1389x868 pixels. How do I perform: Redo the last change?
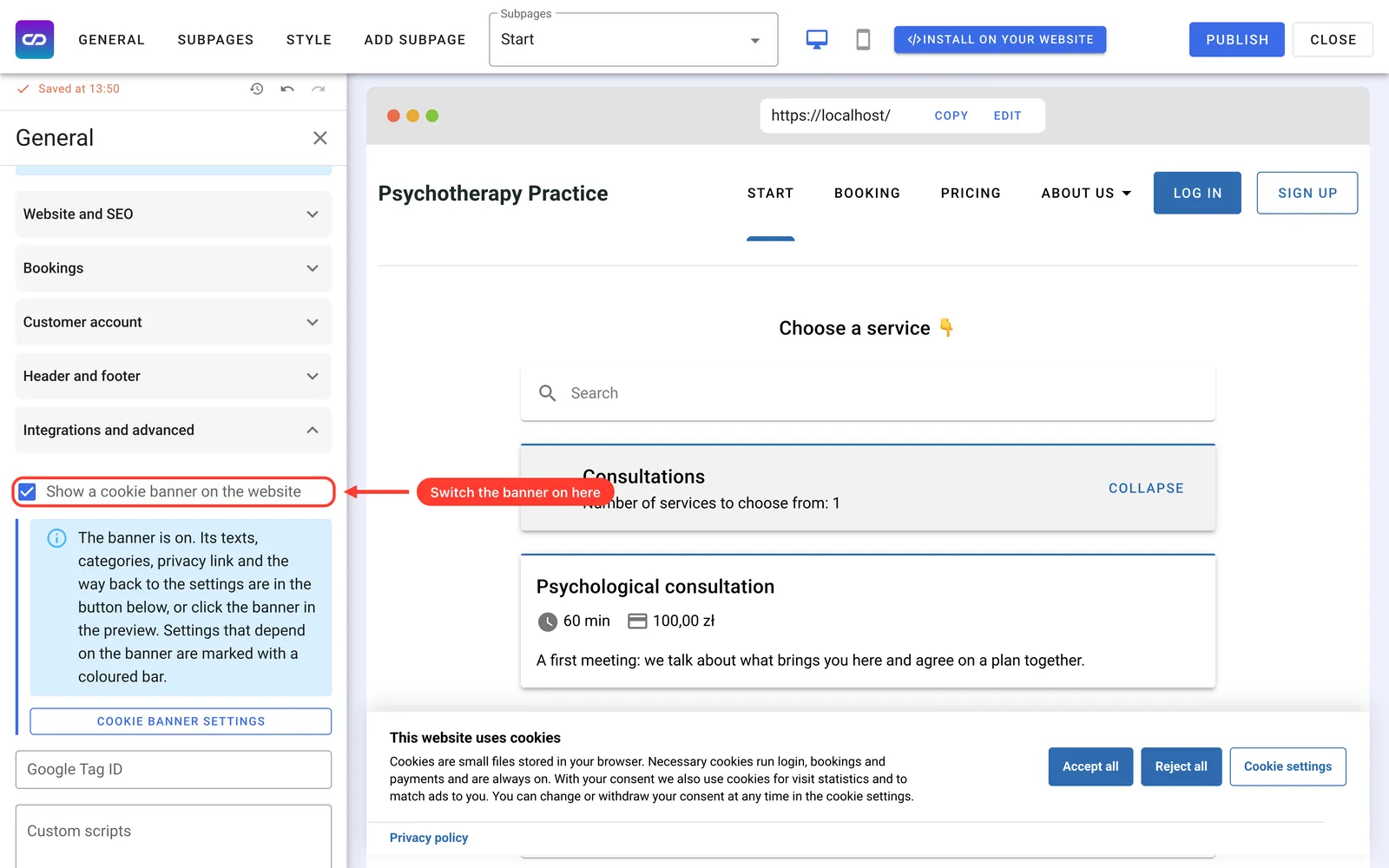(x=319, y=89)
